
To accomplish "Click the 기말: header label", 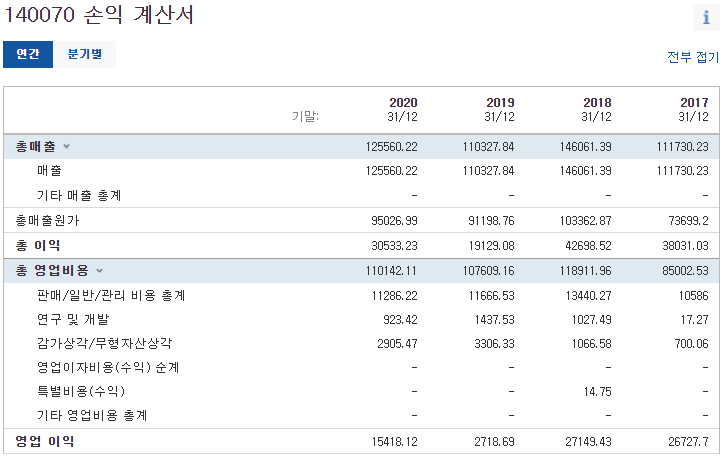I will click(x=305, y=116).
